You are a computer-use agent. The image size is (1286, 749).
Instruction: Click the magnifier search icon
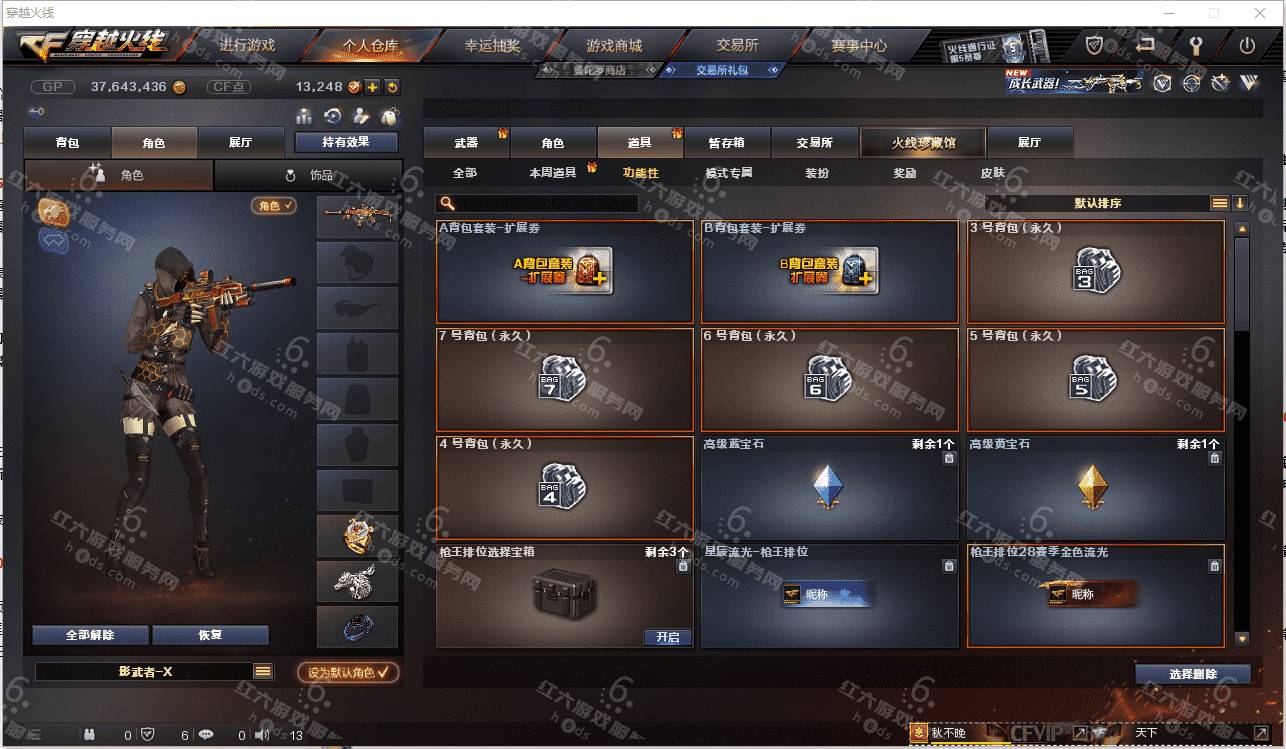447,203
